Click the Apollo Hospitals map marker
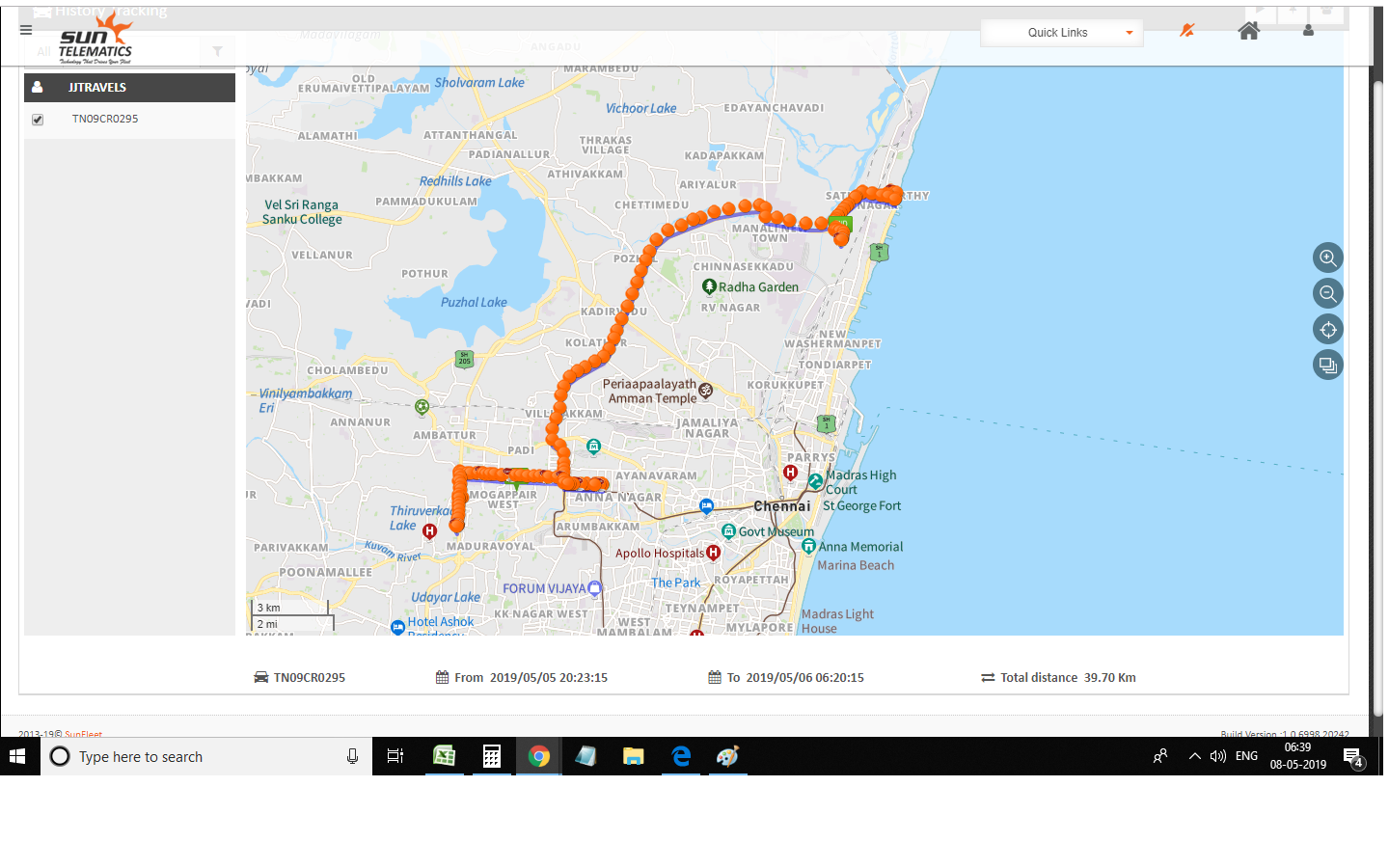1389x868 pixels. click(x=713, y=553)
